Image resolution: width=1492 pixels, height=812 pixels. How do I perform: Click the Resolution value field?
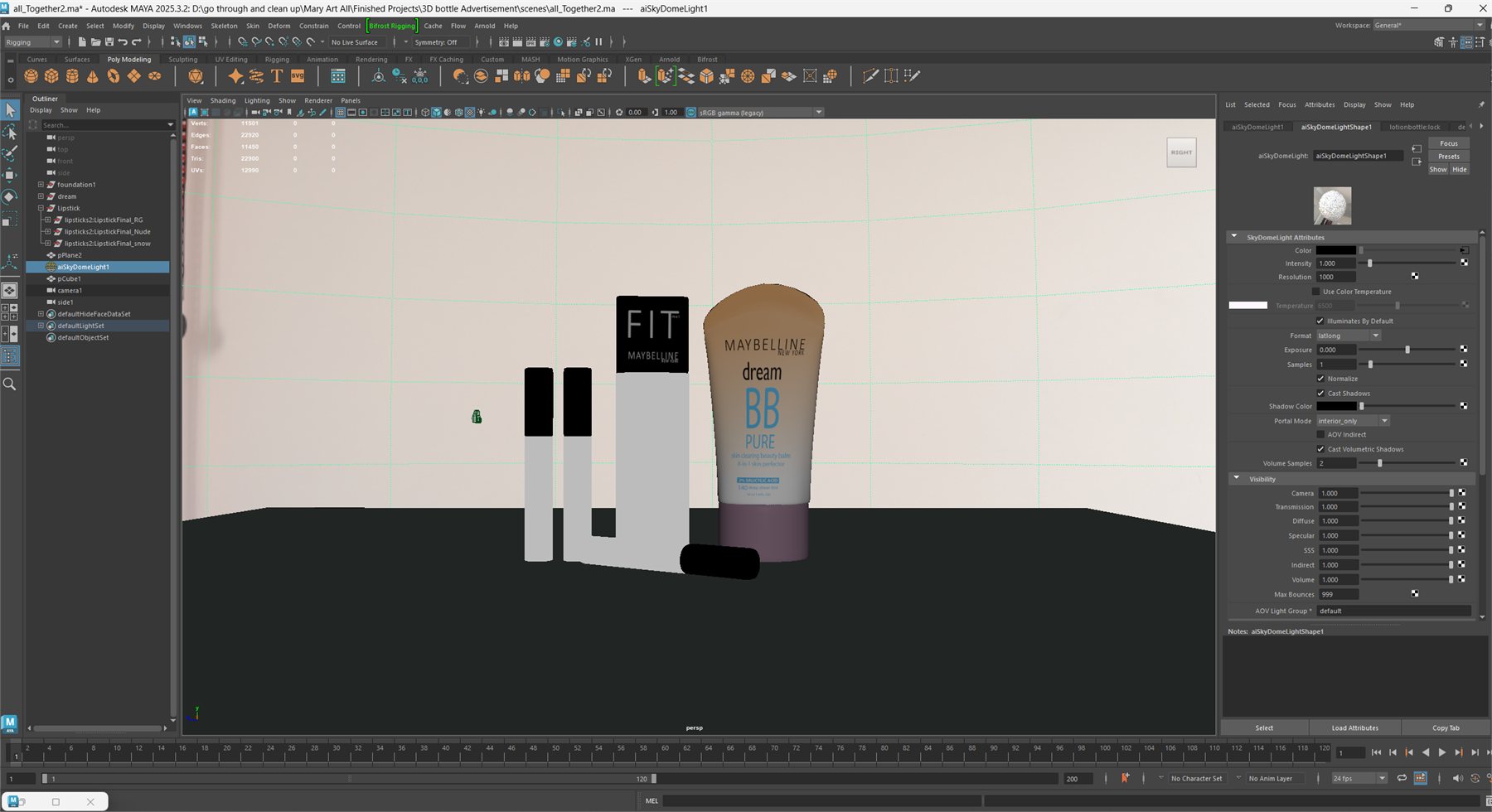pyautogui.click(x=1336, y=277)
